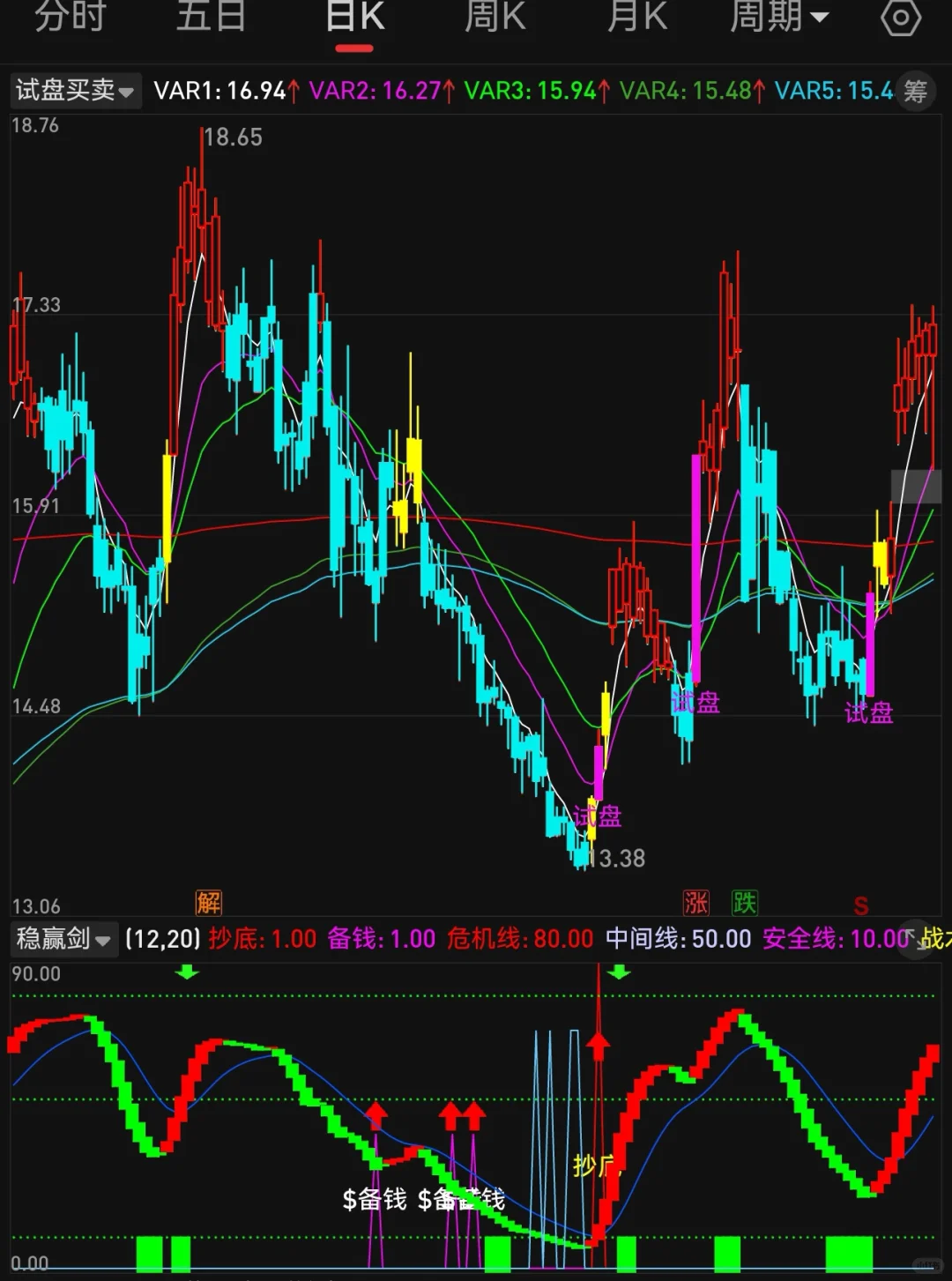The image size is (952, 1281).
Task: Tap the yellow 抄底 signal label
Action: (596, 1166)
